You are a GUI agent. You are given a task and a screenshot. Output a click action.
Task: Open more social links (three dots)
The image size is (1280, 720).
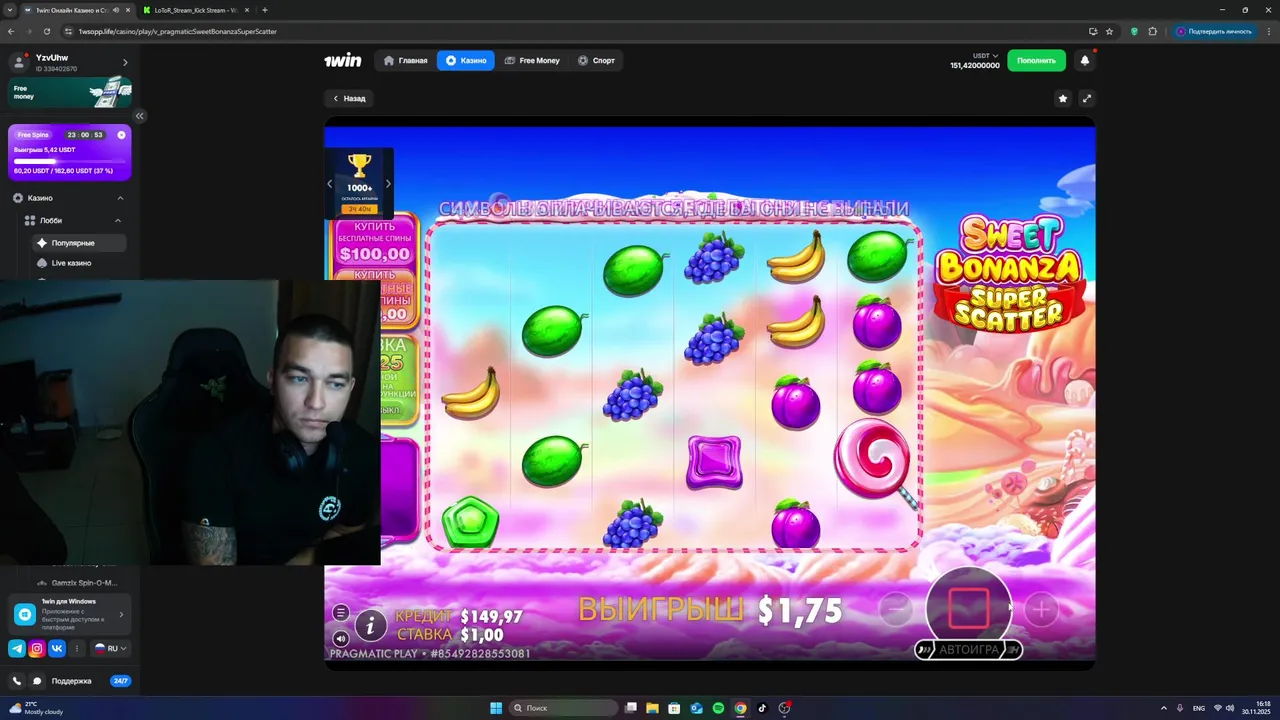pos(77,648)
